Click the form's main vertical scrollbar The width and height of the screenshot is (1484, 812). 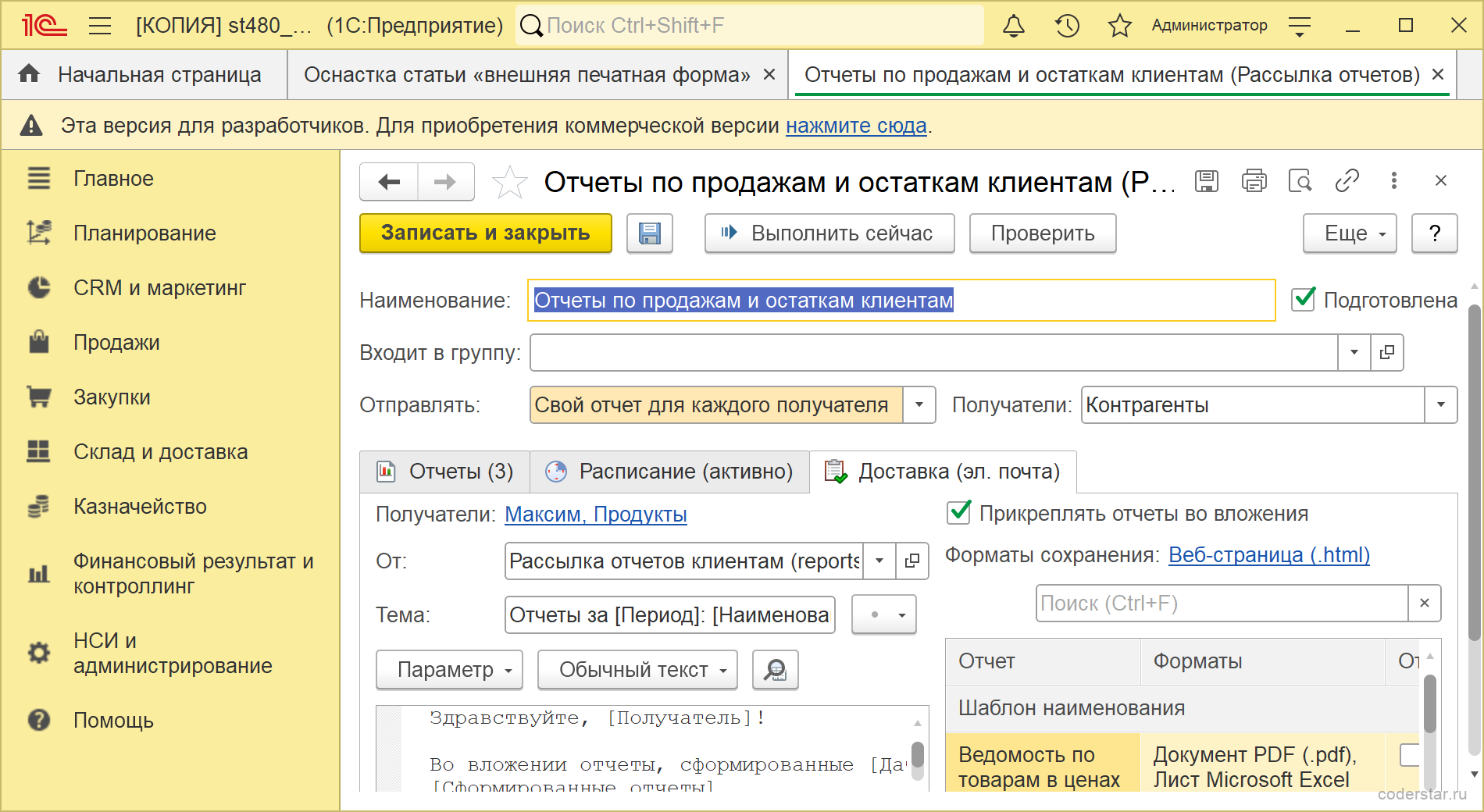pos(1474,472)
